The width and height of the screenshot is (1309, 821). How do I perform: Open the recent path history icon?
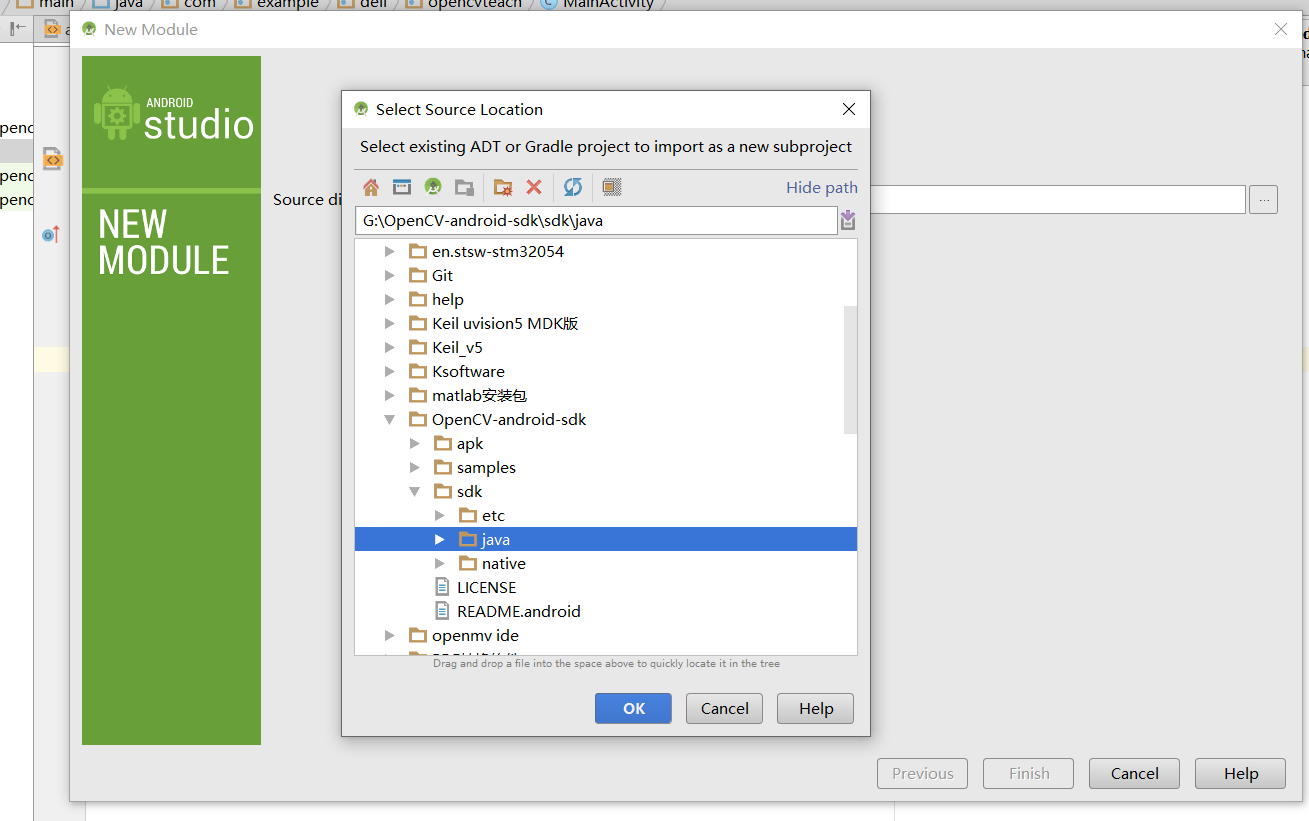coord(848,220)
